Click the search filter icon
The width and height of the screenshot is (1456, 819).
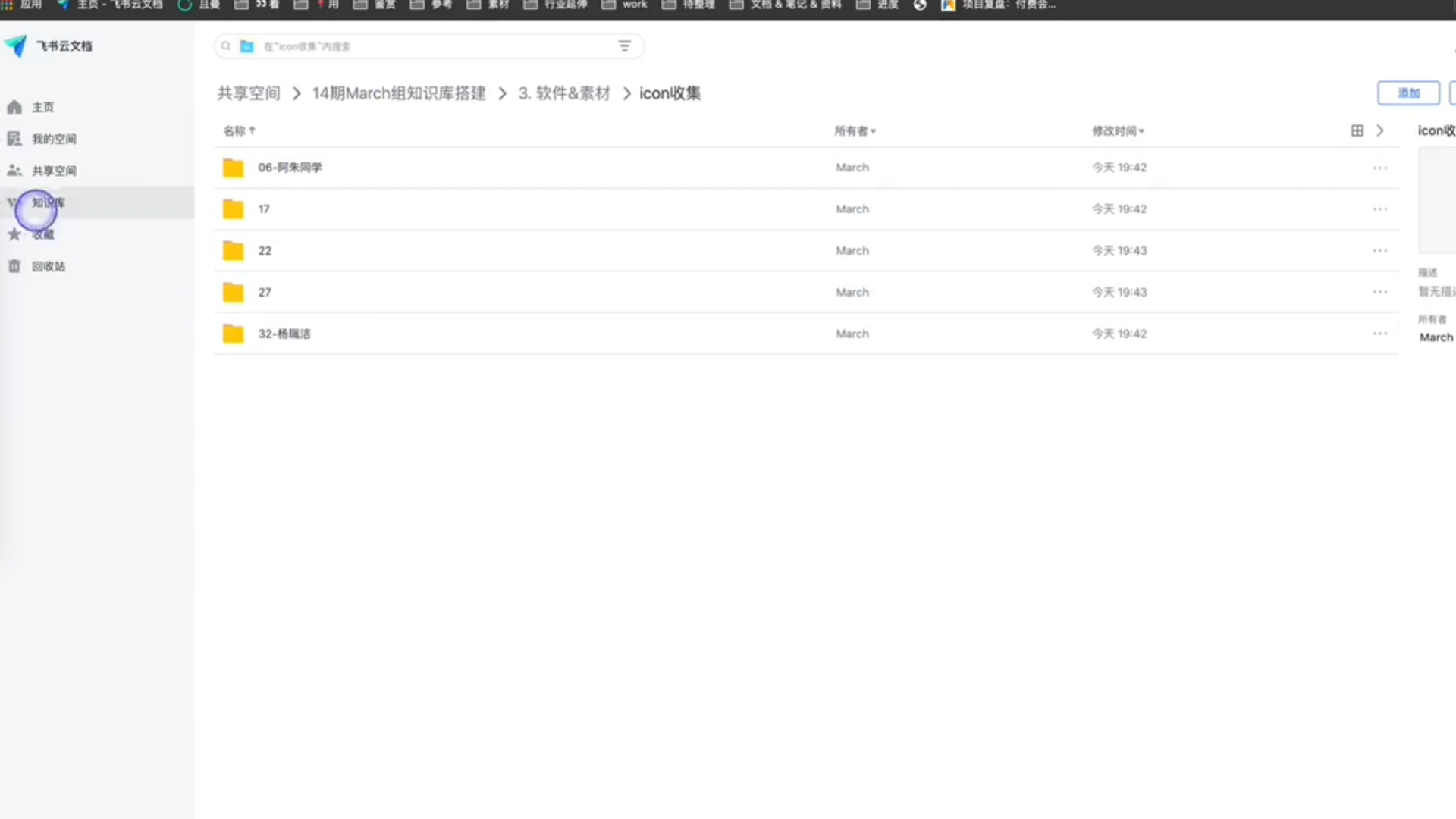(624, 46)
